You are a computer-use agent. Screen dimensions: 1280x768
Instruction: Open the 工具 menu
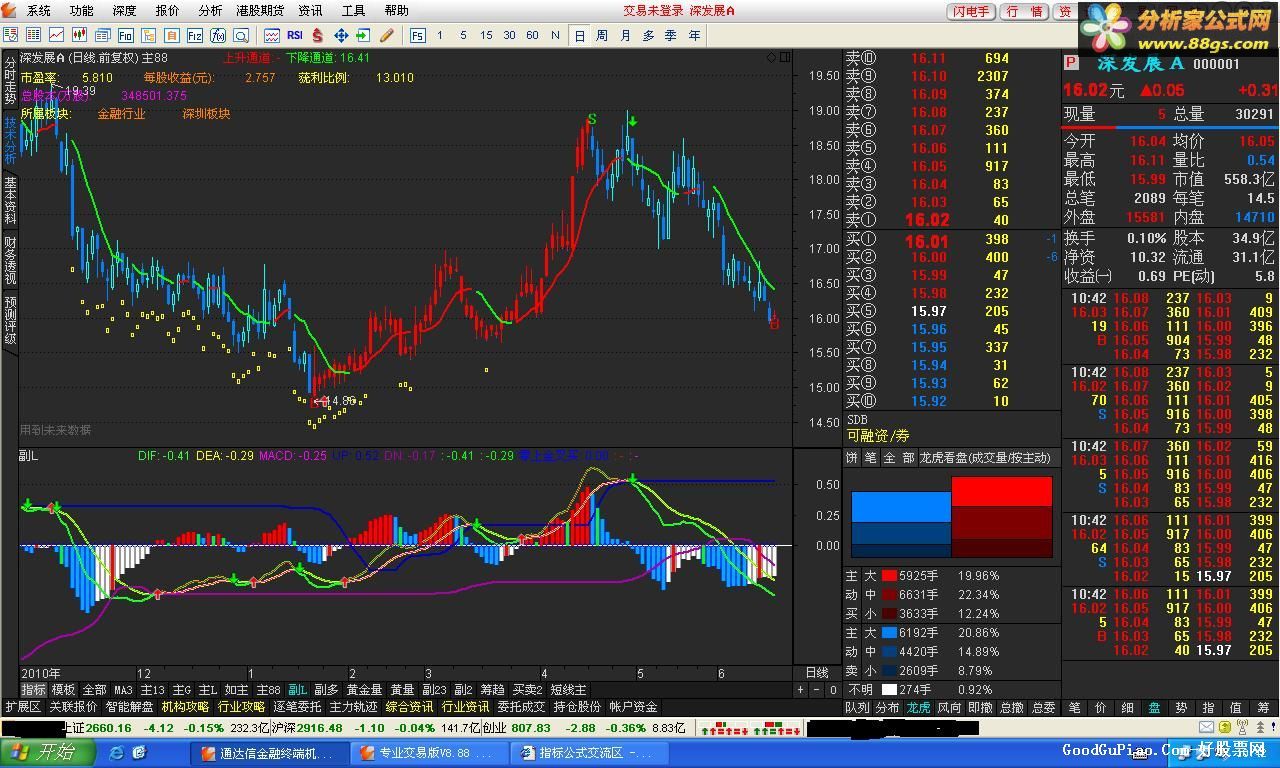[x=354, y=10]
